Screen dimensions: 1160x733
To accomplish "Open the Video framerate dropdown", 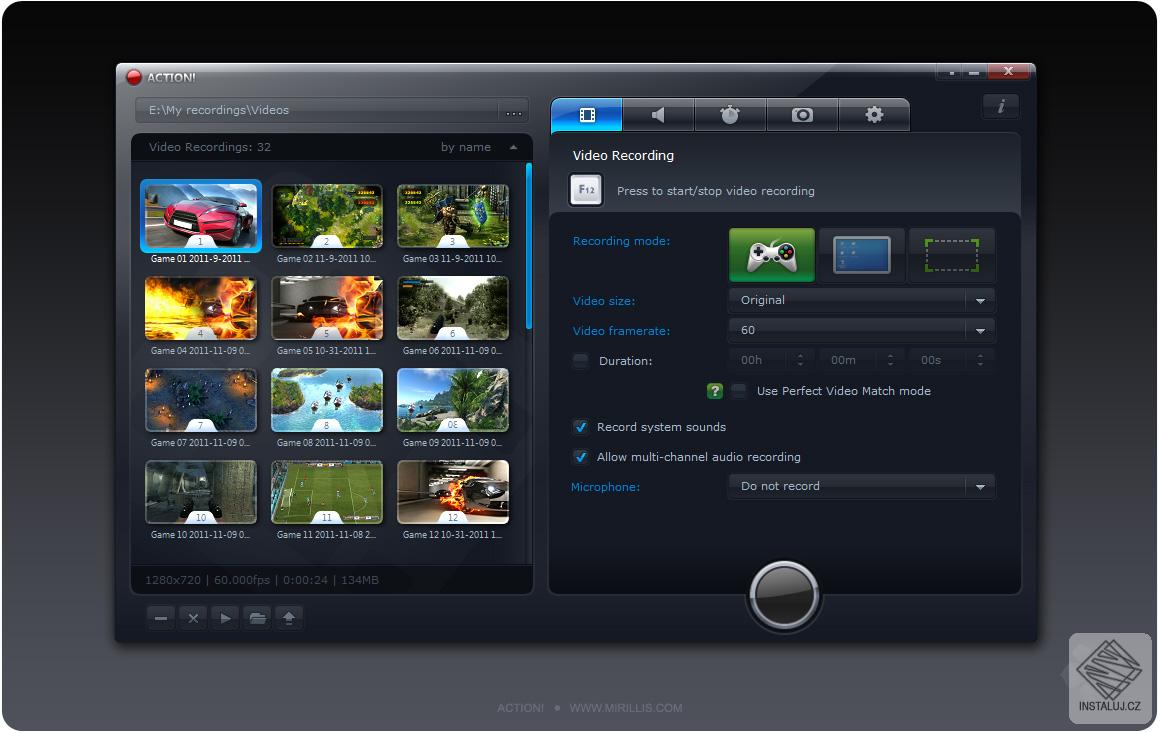I will pyautogui.click(x=861, y=331).
